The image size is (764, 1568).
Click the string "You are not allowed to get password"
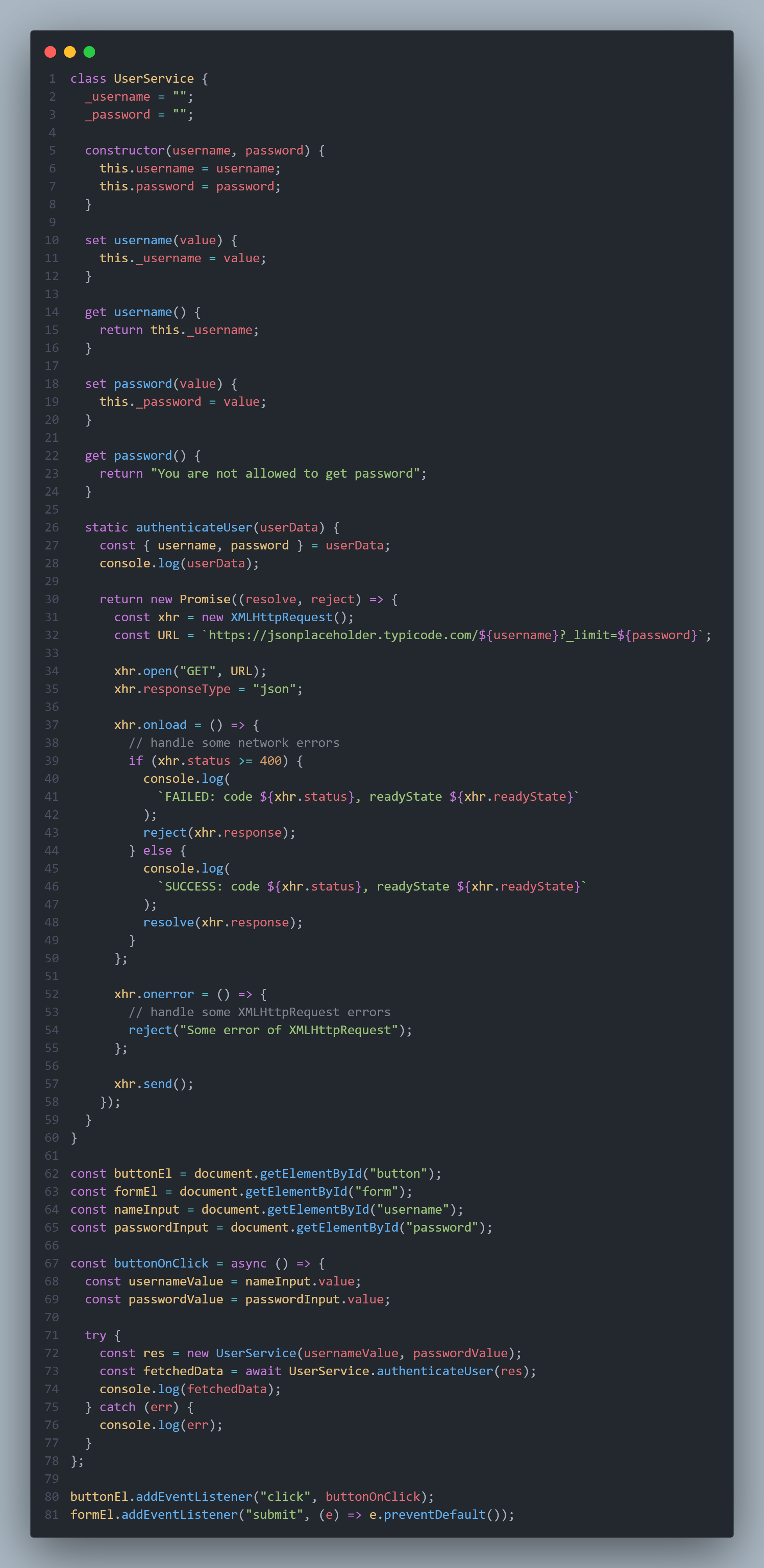coord(286,474)
